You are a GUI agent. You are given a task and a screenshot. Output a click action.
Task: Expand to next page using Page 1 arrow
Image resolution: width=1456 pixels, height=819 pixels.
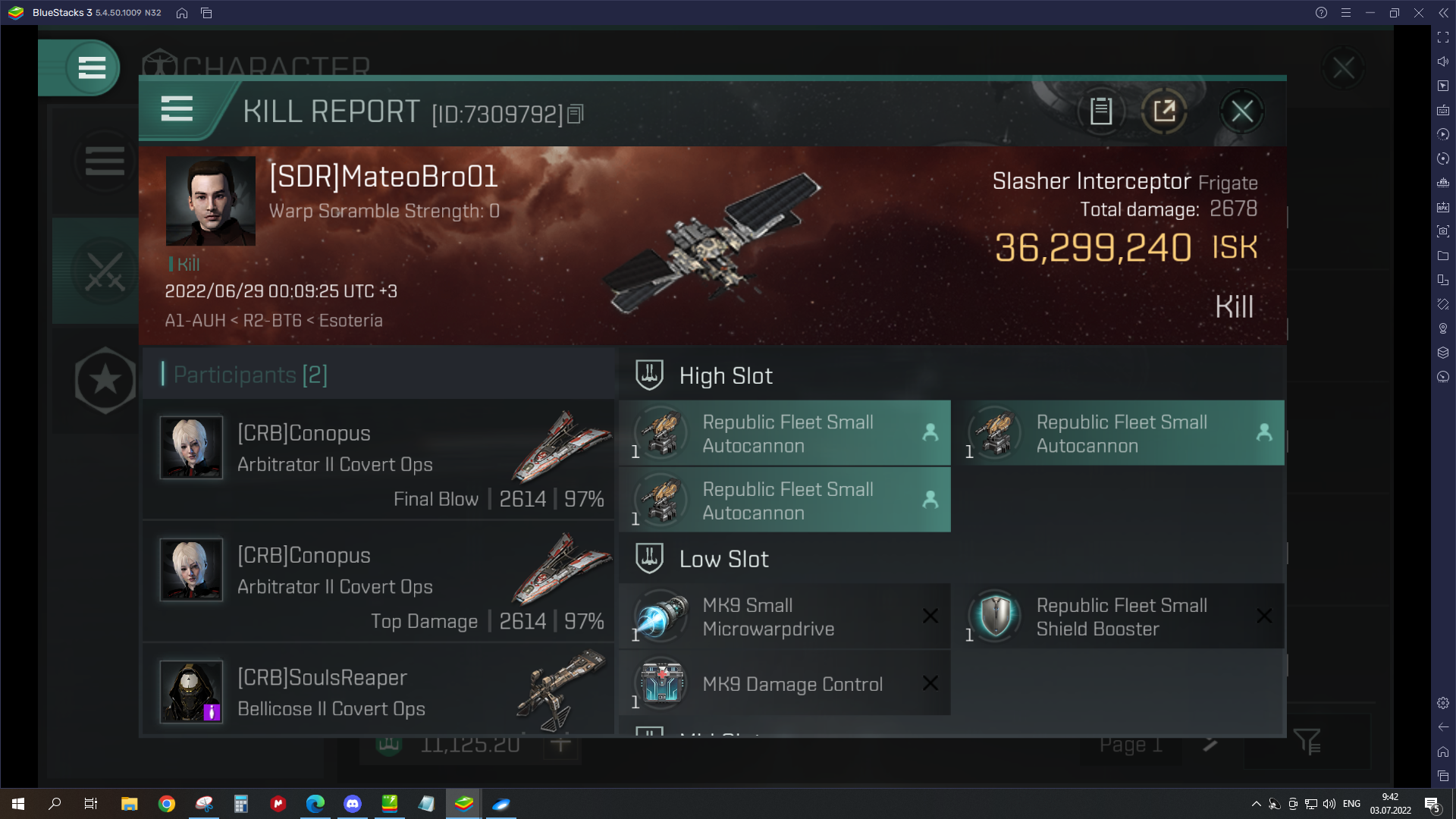[x=1210, y=743]
